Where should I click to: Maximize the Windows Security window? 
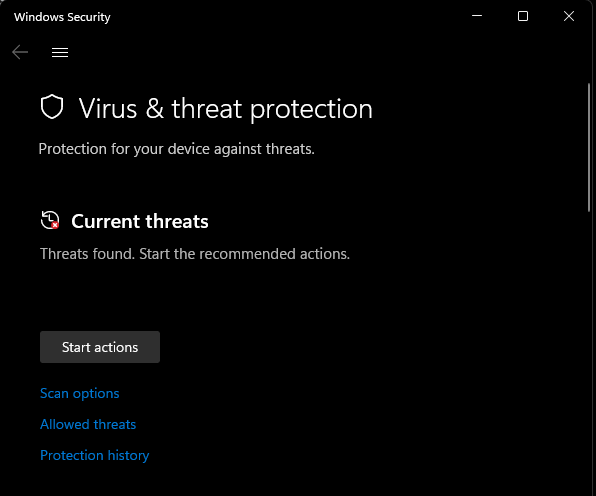click(523, 16)
